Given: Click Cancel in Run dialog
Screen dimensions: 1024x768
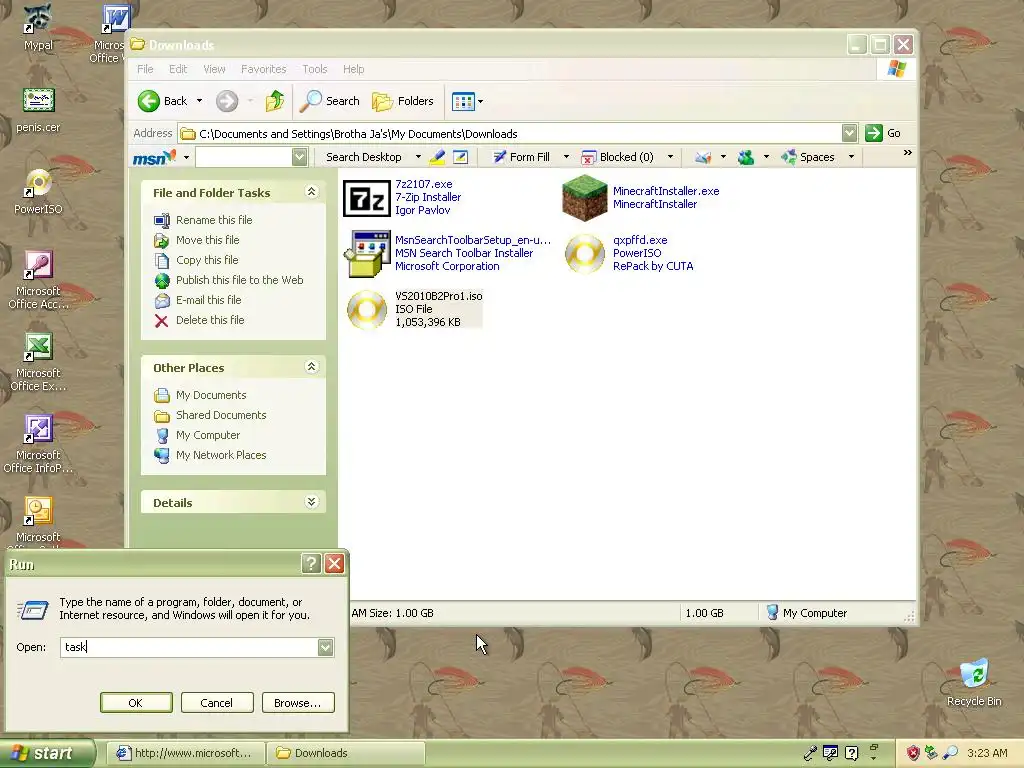Looking at the screenshot, I should click(217, 703).
